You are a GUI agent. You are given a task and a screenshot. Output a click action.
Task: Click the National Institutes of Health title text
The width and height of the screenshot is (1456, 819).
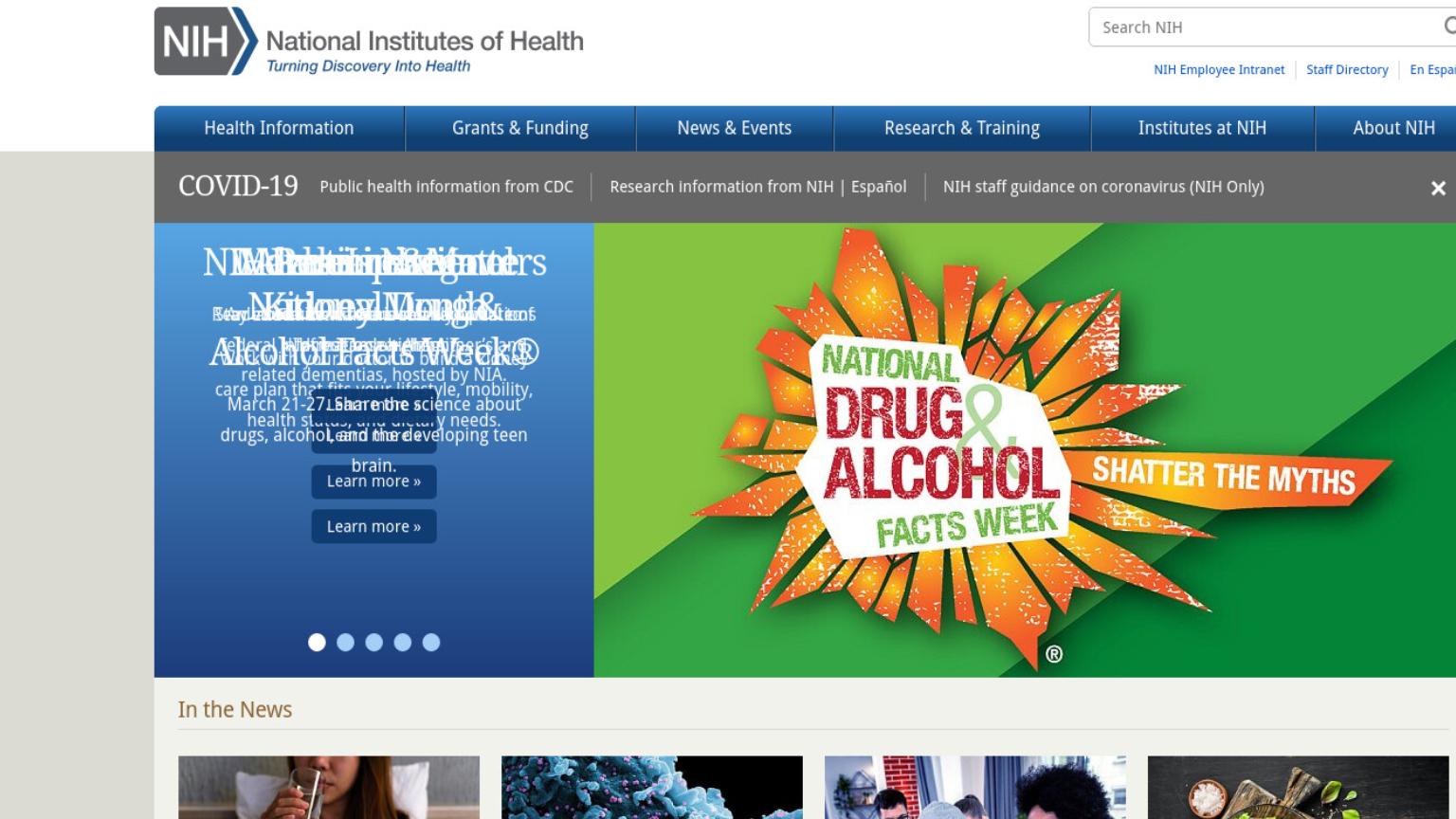coord(425,41)
